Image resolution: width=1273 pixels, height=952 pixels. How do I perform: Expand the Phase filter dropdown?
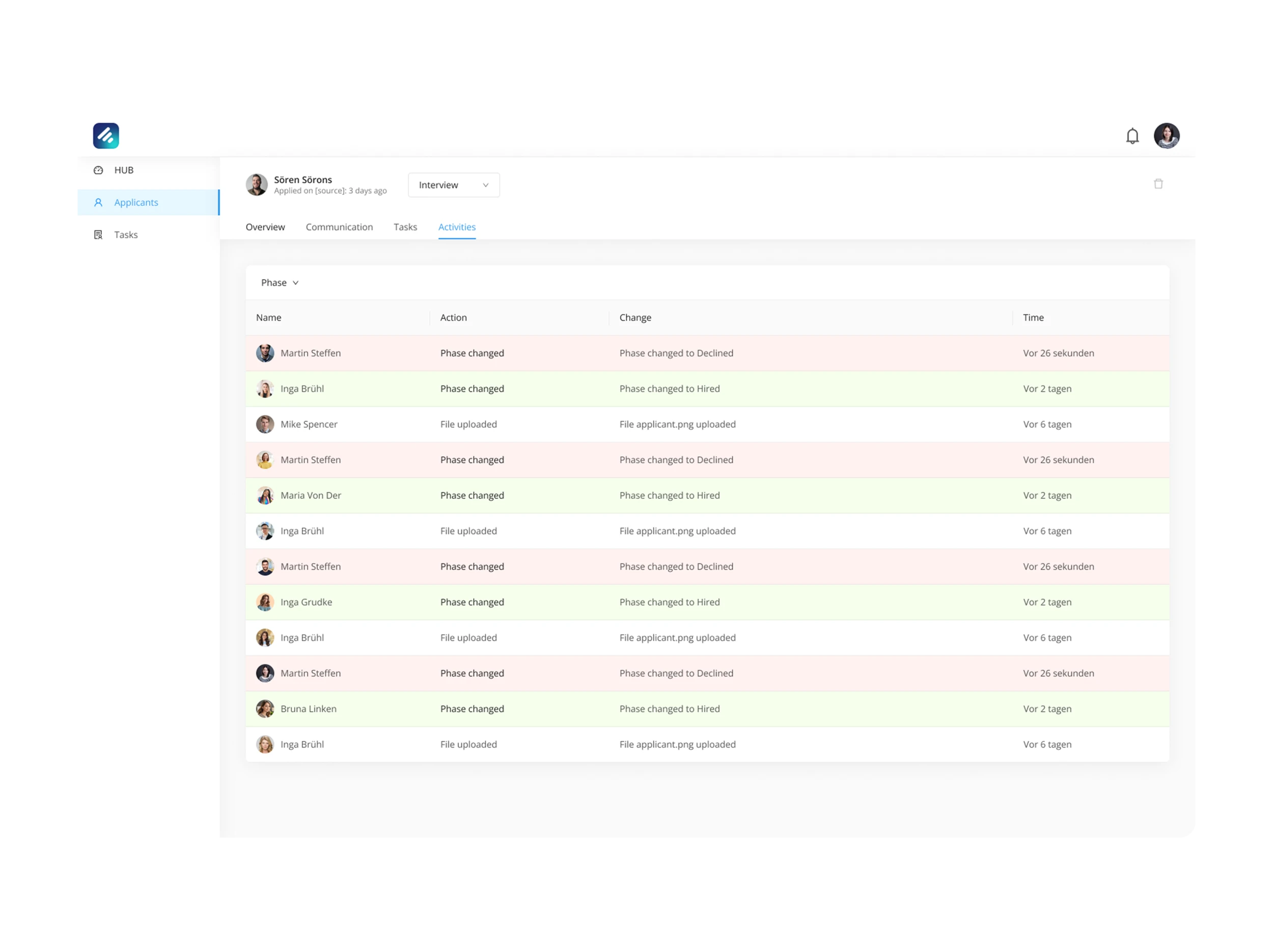point(280,283)
